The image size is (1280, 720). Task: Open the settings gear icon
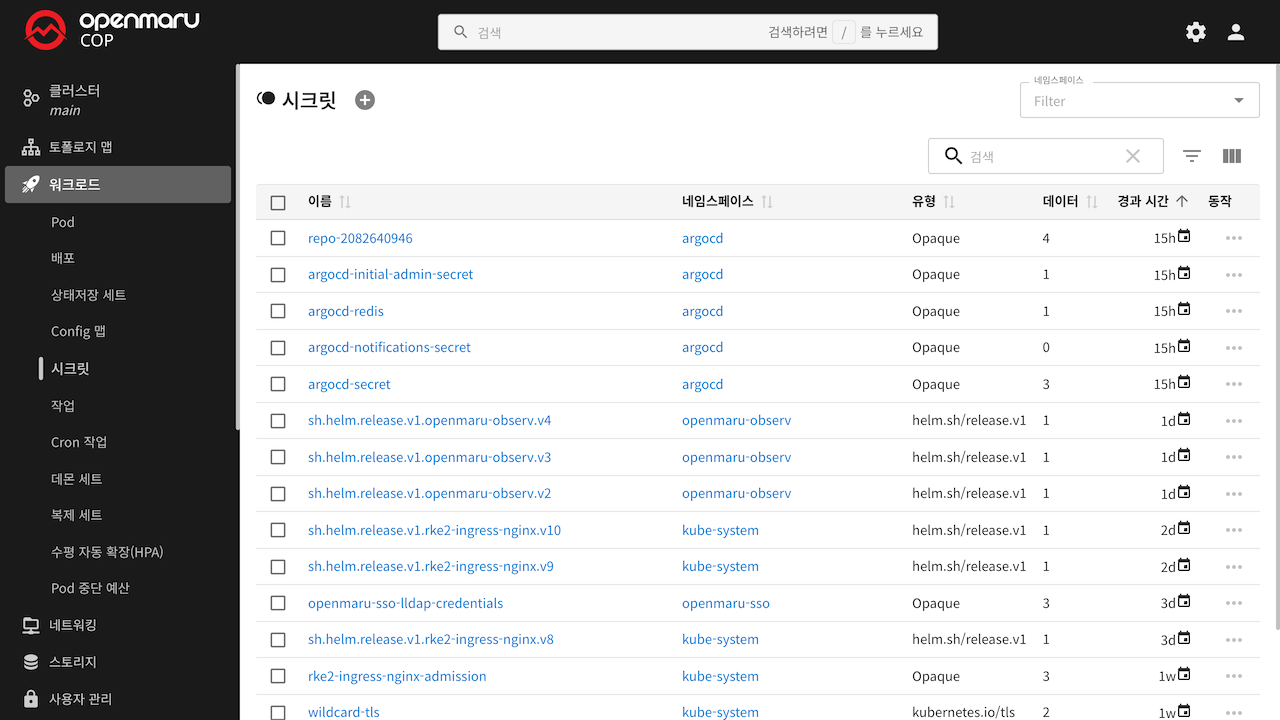[x=1196, y=32]
